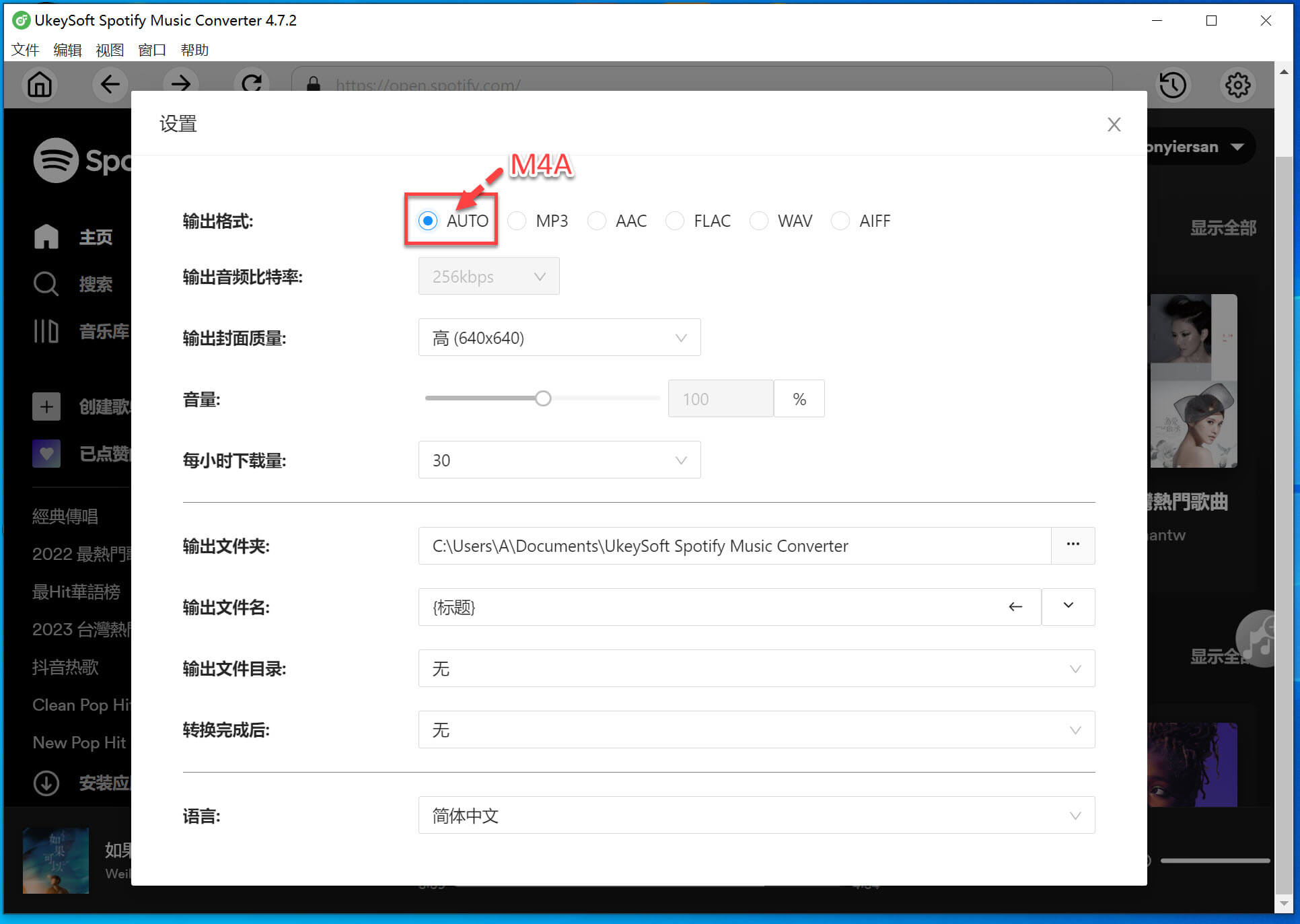Image resolution: width=1300 pixels, height=924 pixels.
Task: Click the volume slider handle in settings
Action: (x=543, y=398)
